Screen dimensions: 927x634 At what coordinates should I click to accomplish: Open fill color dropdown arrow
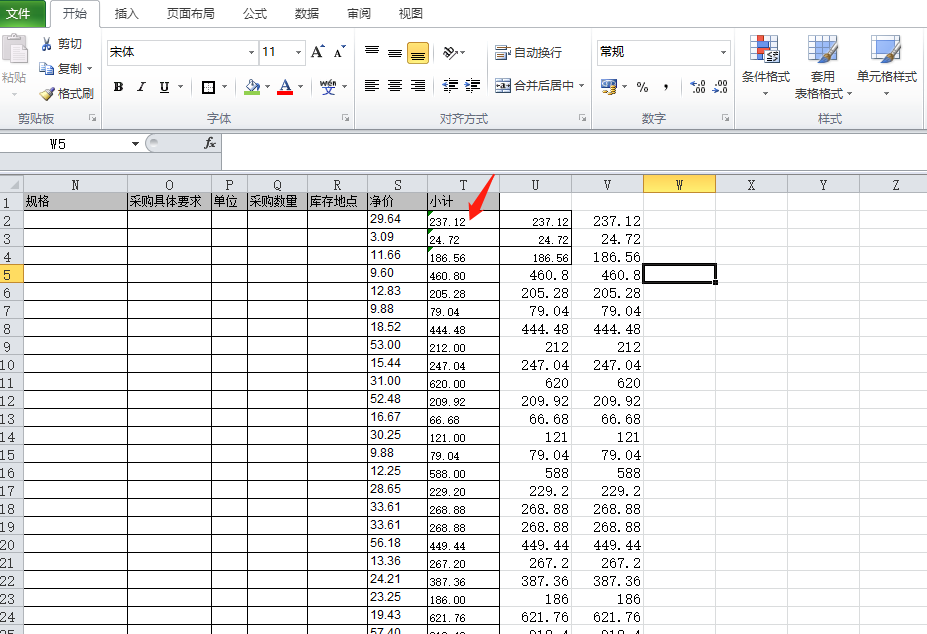click(x=267, y=87)
